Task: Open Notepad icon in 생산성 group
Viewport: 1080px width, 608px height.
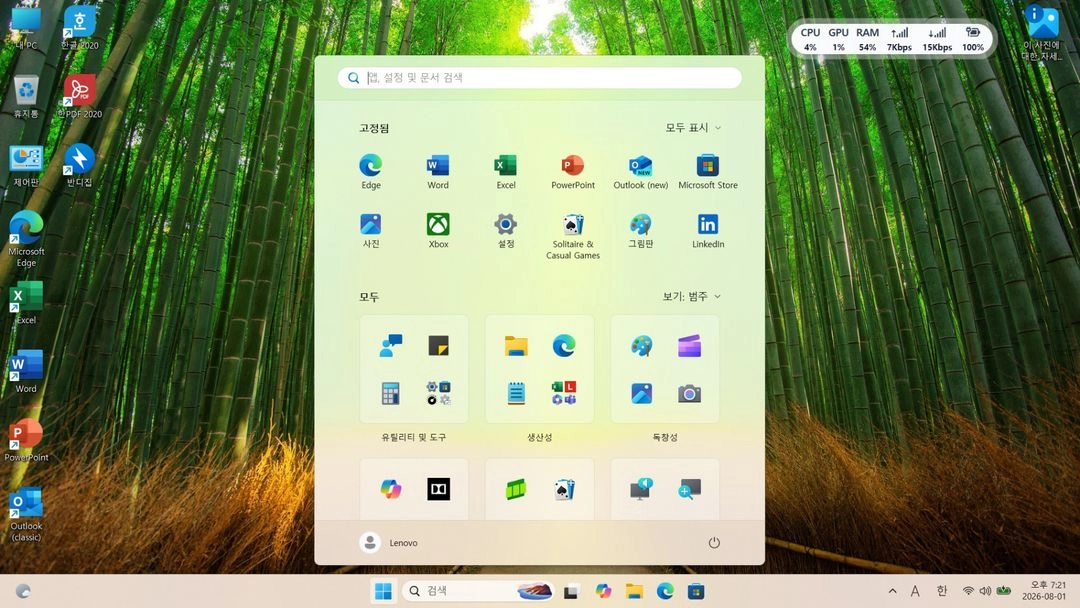Action: click(516, 393)
